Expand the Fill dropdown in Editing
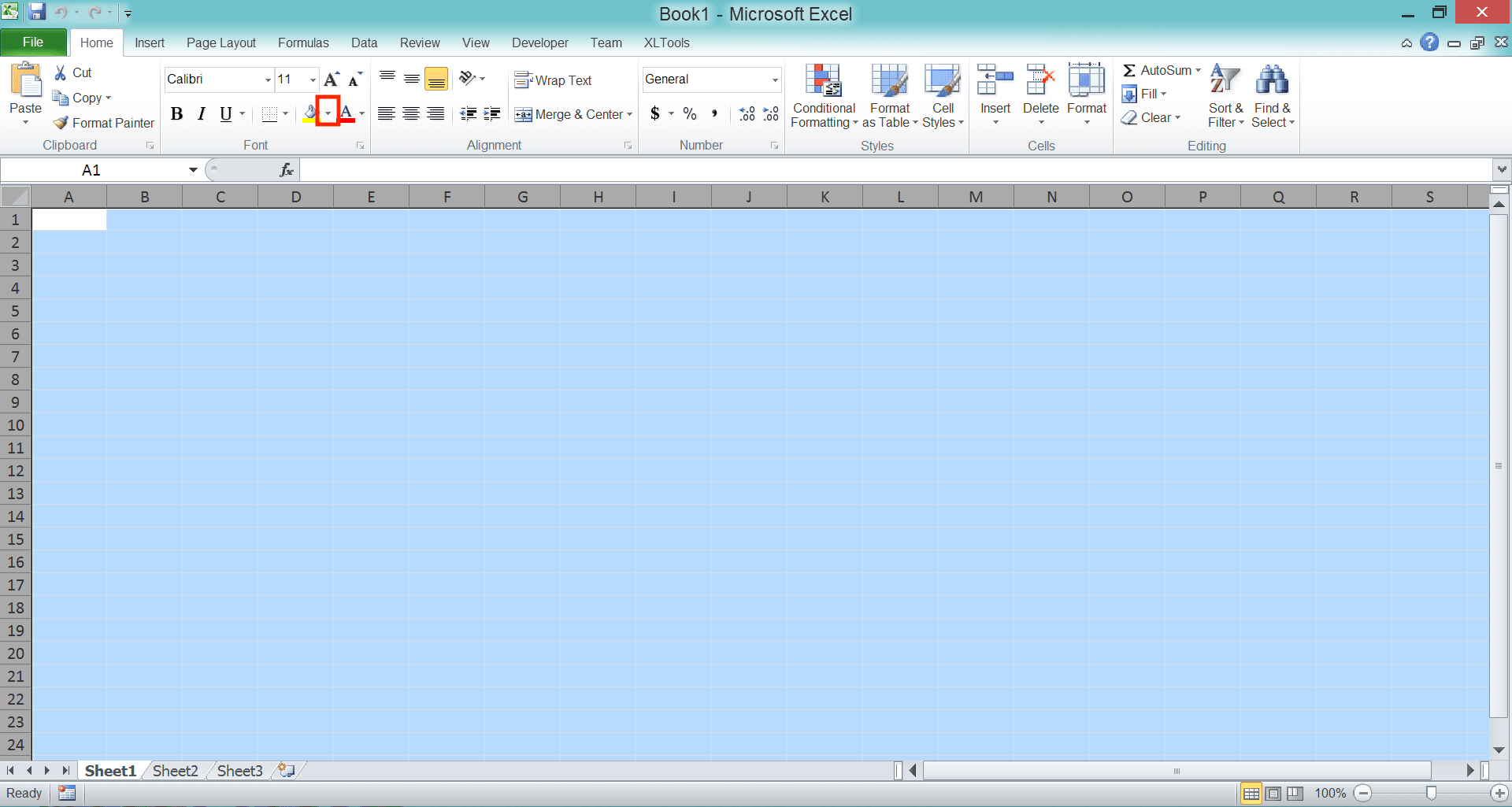 pos(1164,94)
